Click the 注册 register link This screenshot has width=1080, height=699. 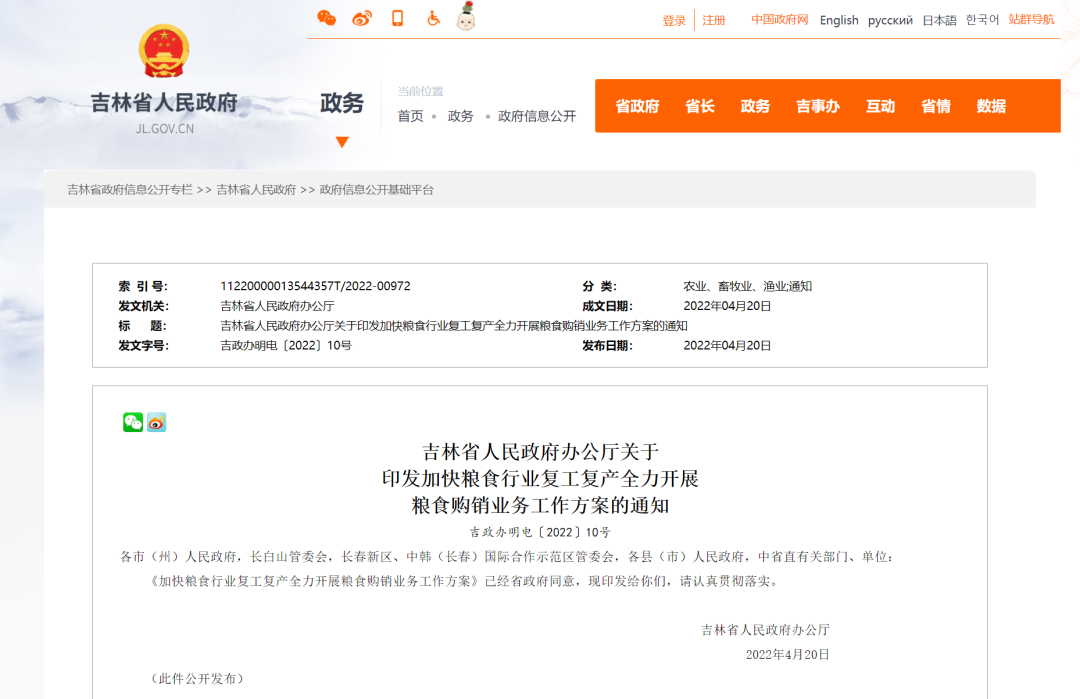714,20
